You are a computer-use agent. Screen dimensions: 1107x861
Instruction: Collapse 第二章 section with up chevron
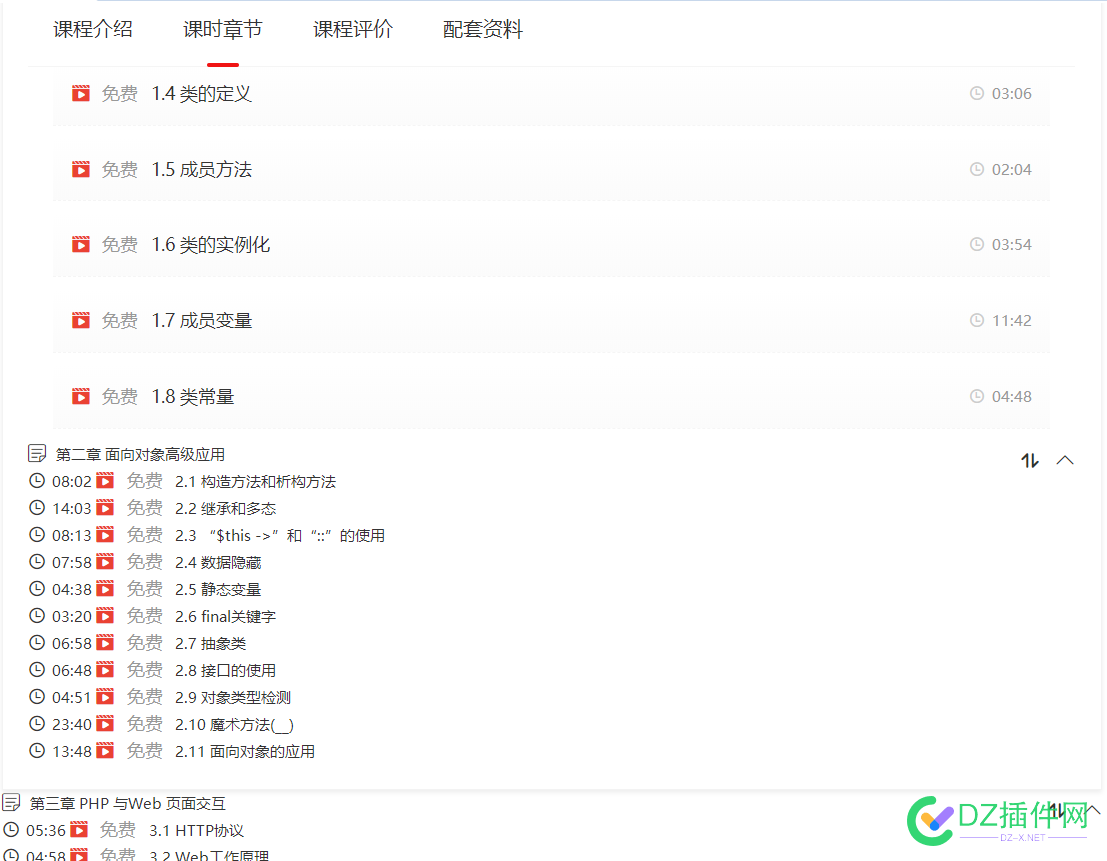click(x=1065, y=460)
